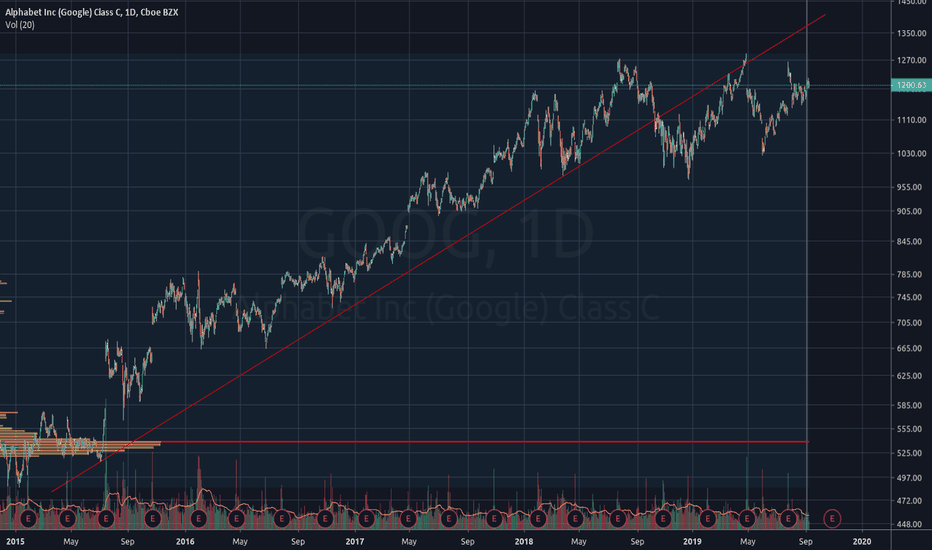Open the earnings marker directly above 2019 label
Image resolution: width=932 pixels, height=550 pixels.
tap(707, 519)
